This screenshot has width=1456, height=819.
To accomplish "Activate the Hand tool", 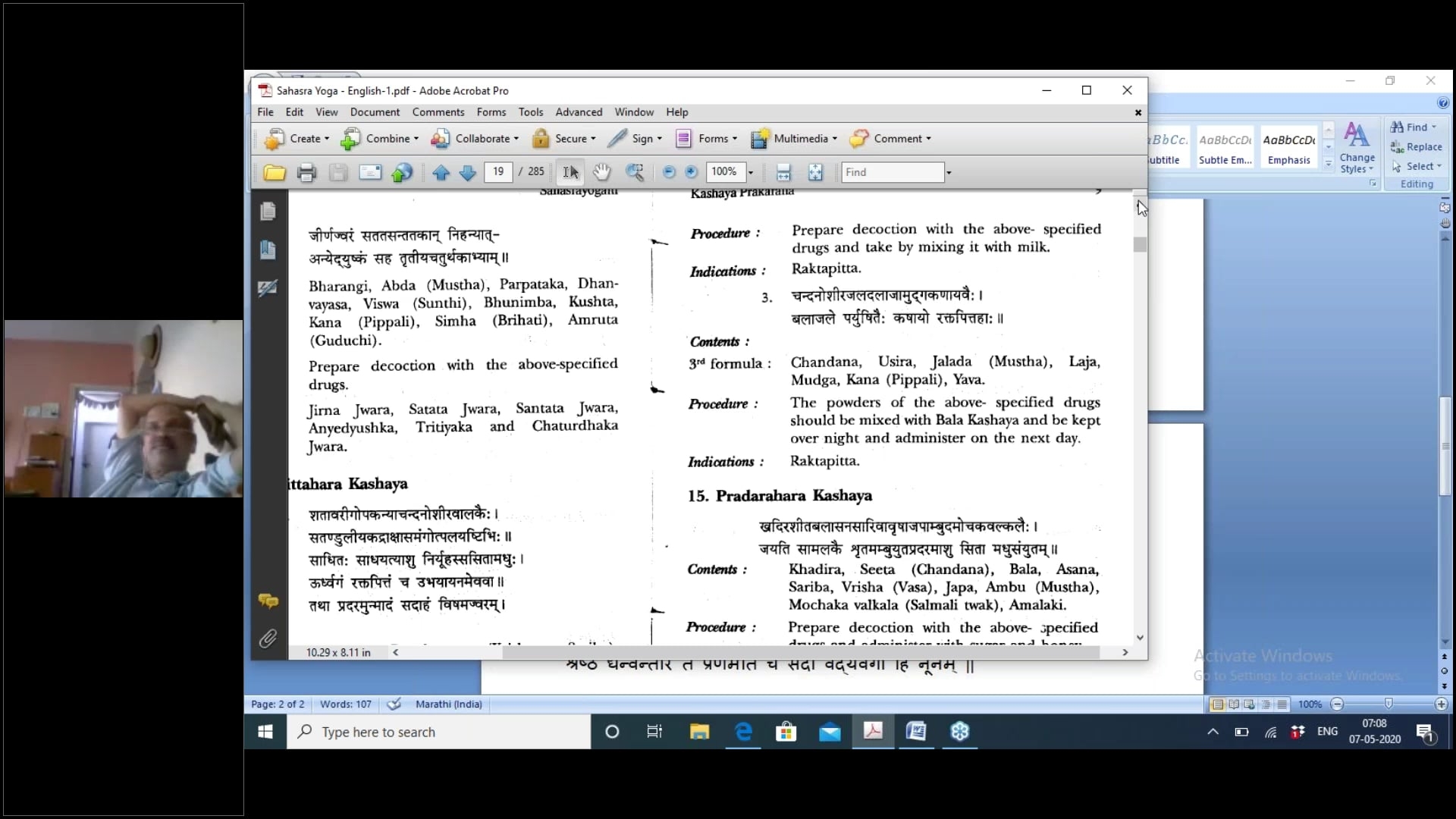I will 601,173.
